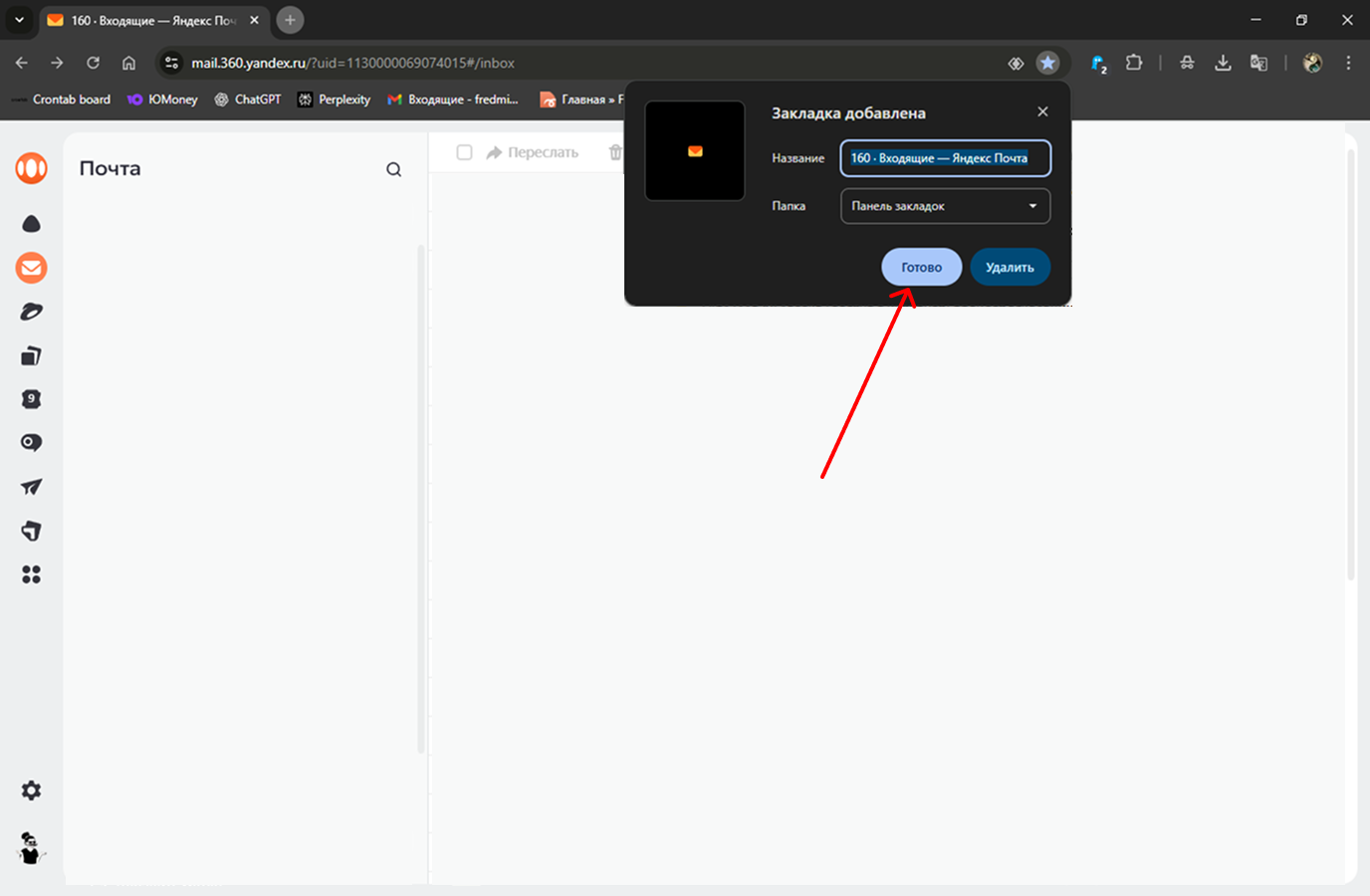Open the all services grid icon in sidebar
The height and width of the screenshot is (896, 1370).
coord(32,574)
